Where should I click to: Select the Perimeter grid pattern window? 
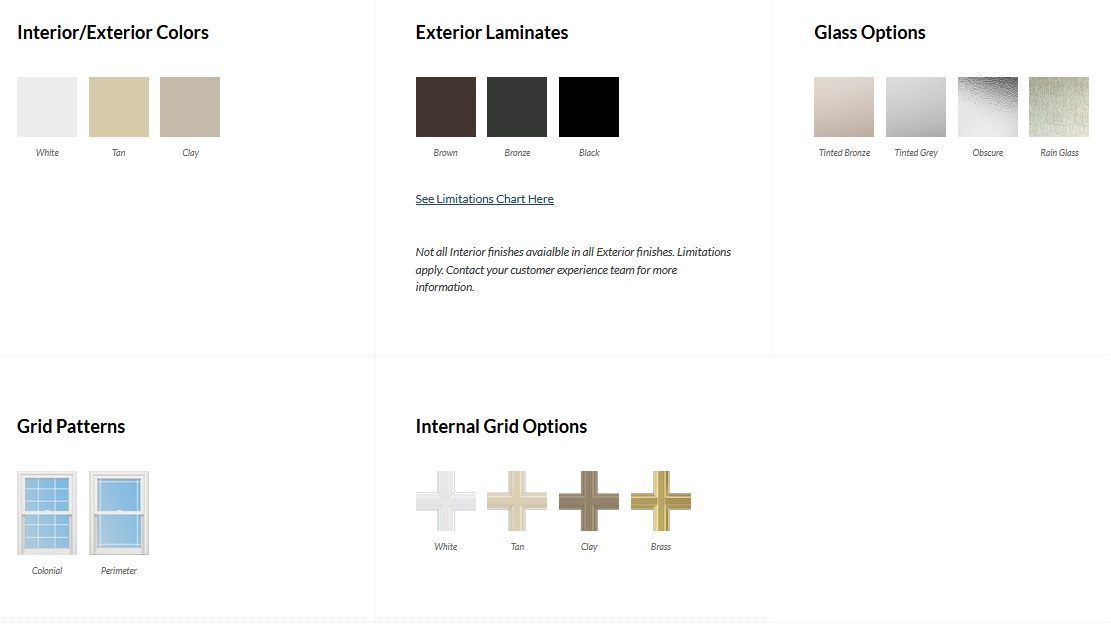click(x=119, y=513)
